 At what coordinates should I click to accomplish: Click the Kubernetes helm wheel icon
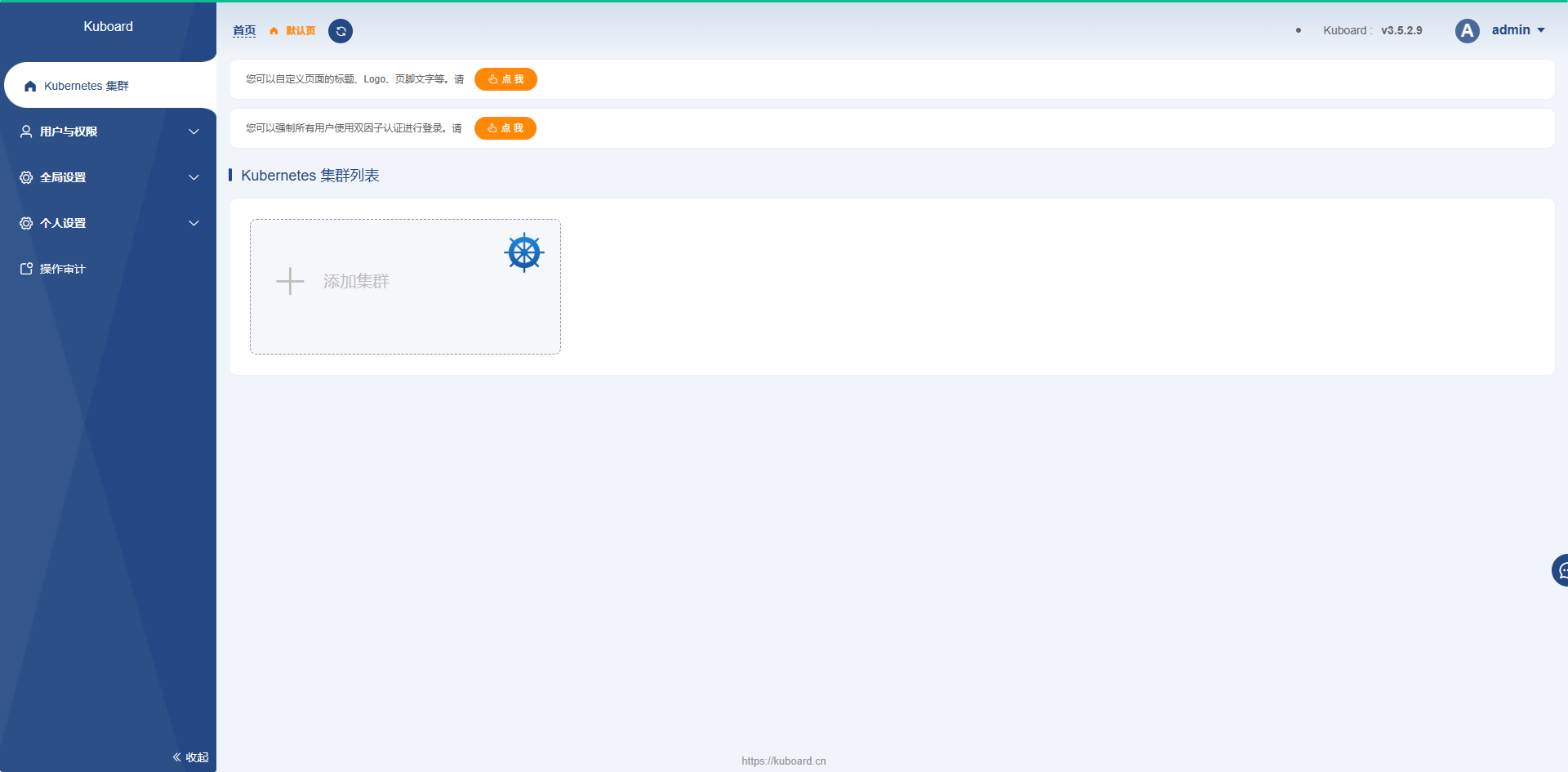[524, 252]
